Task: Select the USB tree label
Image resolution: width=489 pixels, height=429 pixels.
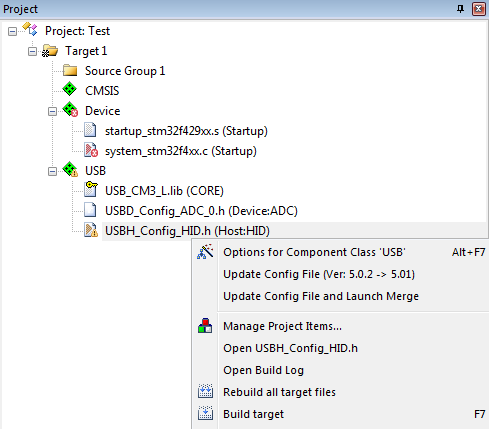Action: point(95,171)
